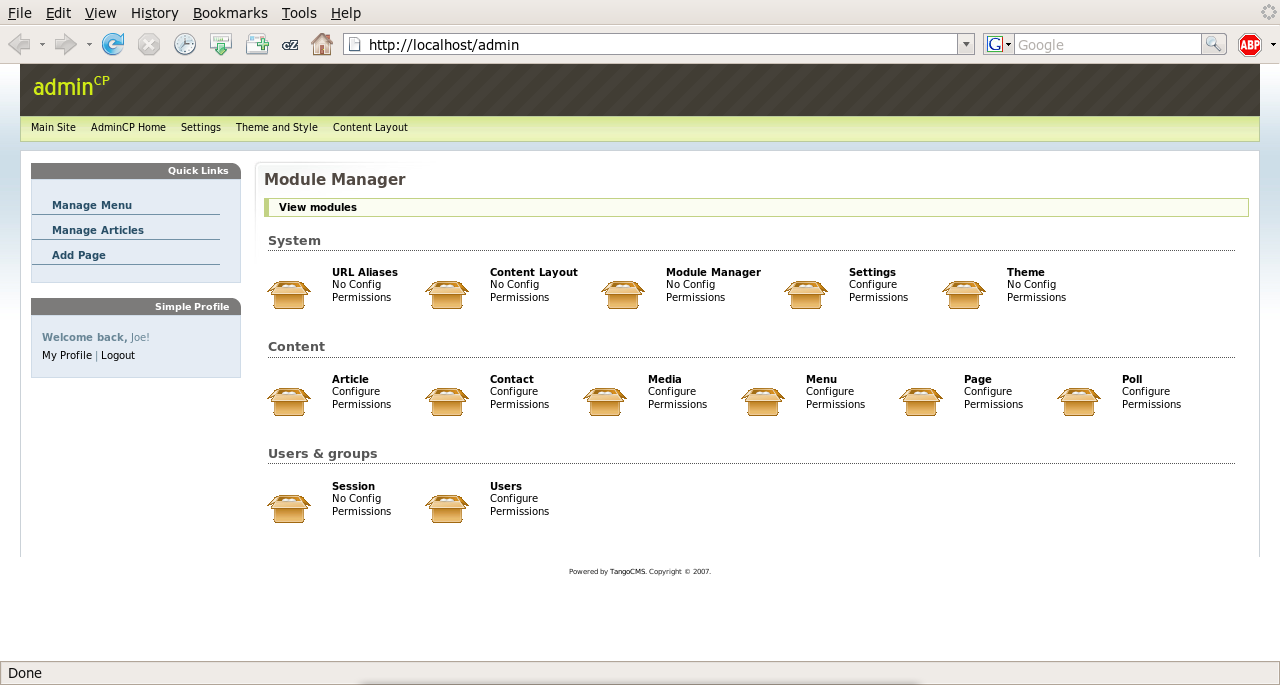Click Configure under the Poll module
The image size is (1280, 685).
point(1146,392)
